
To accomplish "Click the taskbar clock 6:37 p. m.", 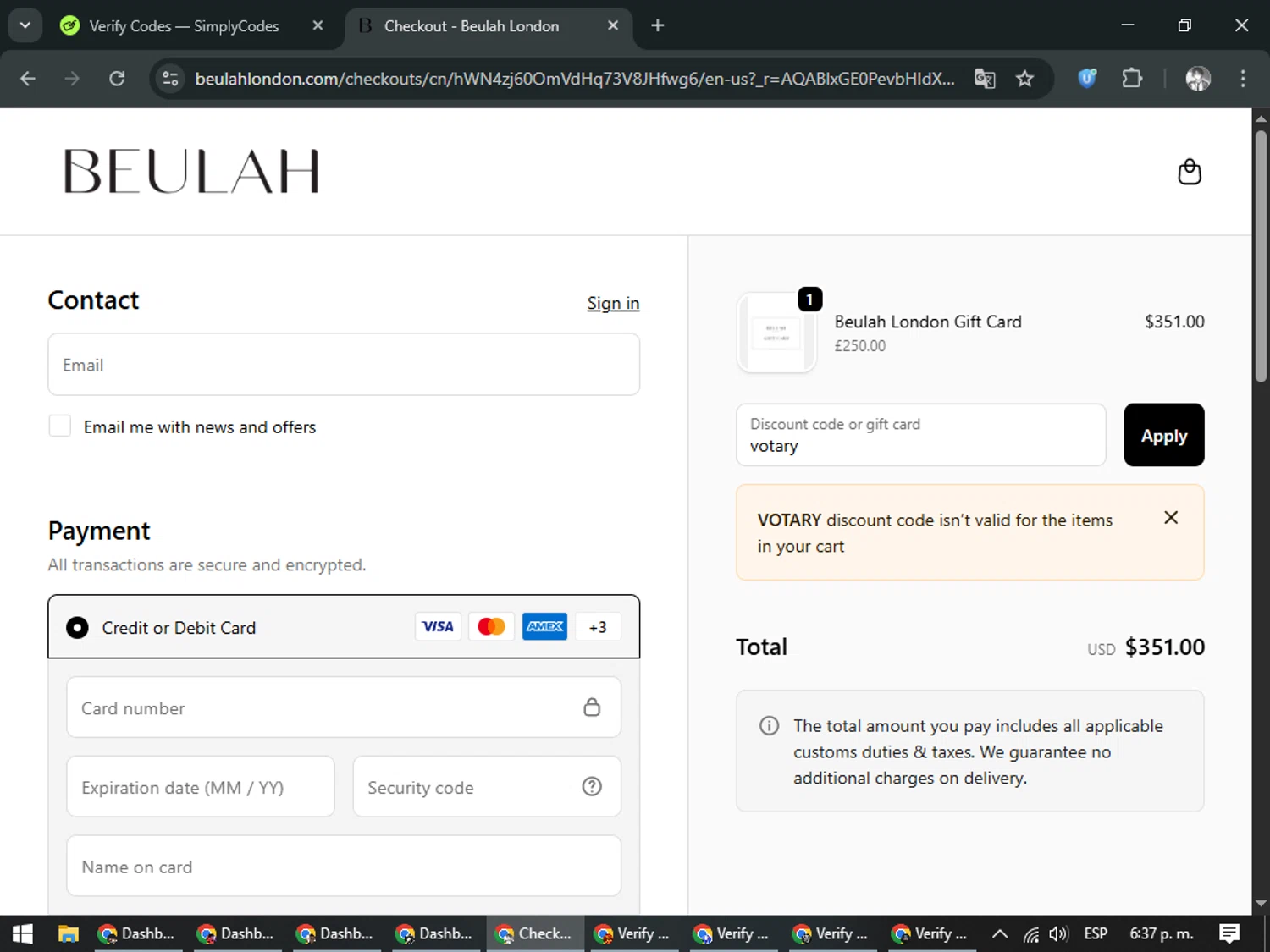I will coord(1162,933).
